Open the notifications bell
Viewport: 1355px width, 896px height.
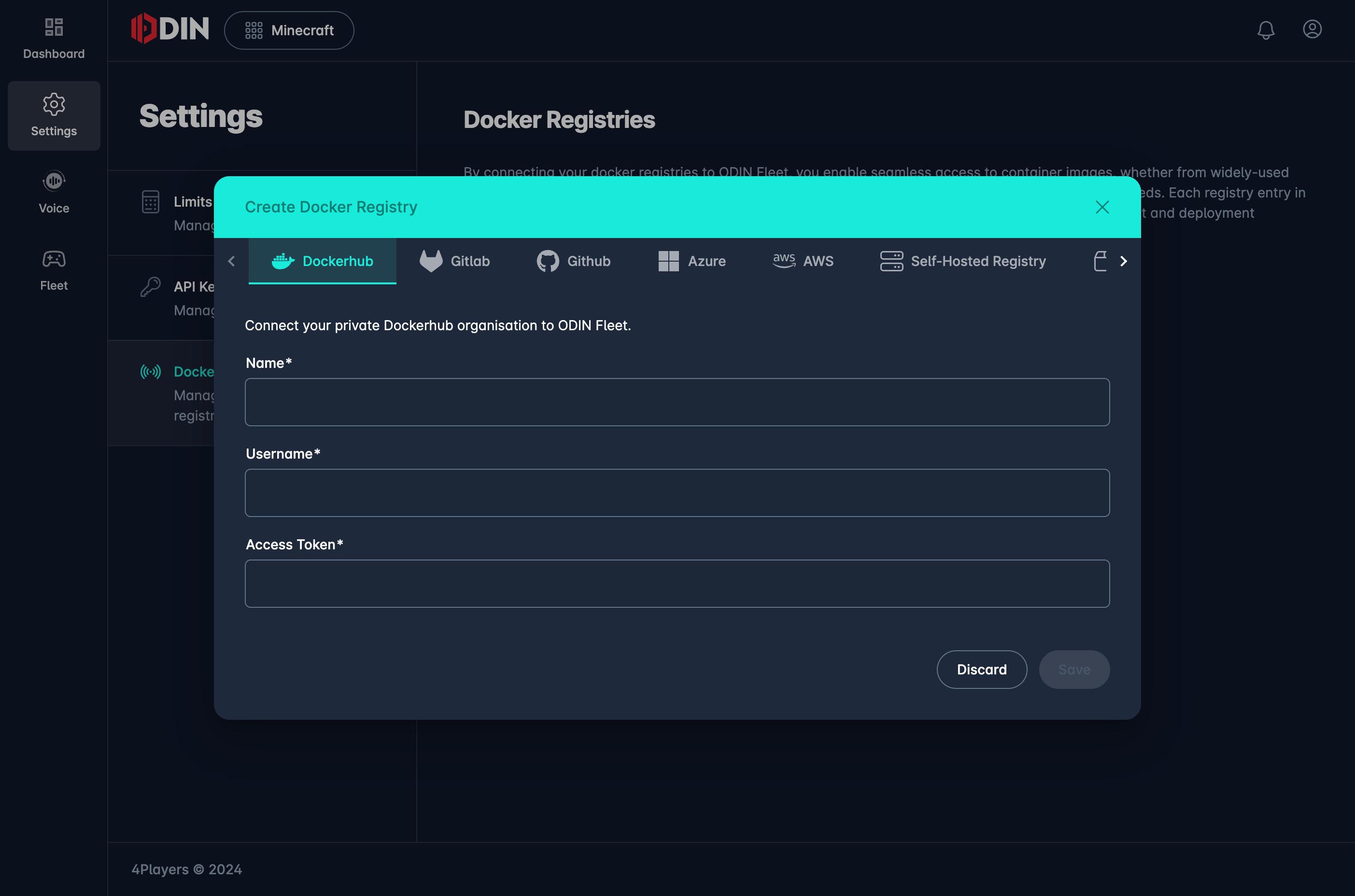pos(1266,30)
